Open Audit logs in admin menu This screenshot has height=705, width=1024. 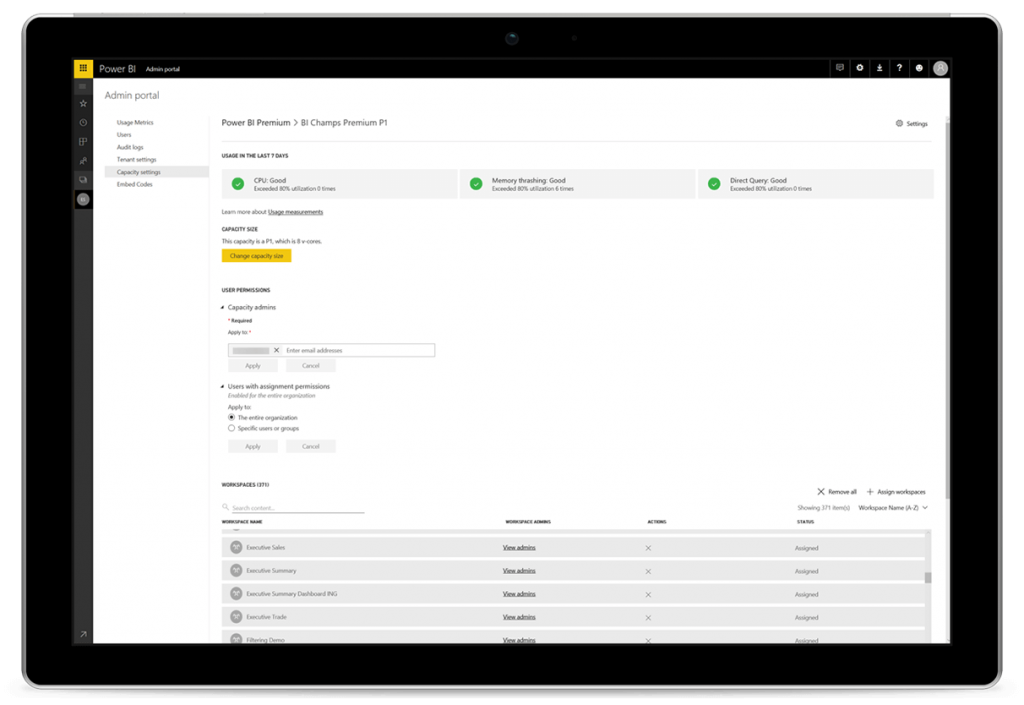130,147
